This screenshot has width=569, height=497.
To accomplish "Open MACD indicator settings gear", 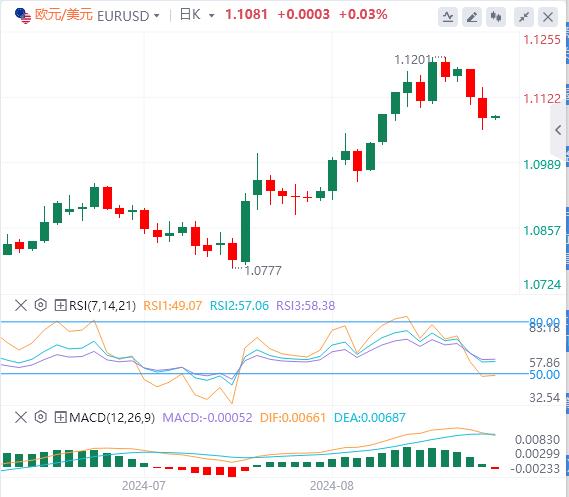I will pos(41,417).
